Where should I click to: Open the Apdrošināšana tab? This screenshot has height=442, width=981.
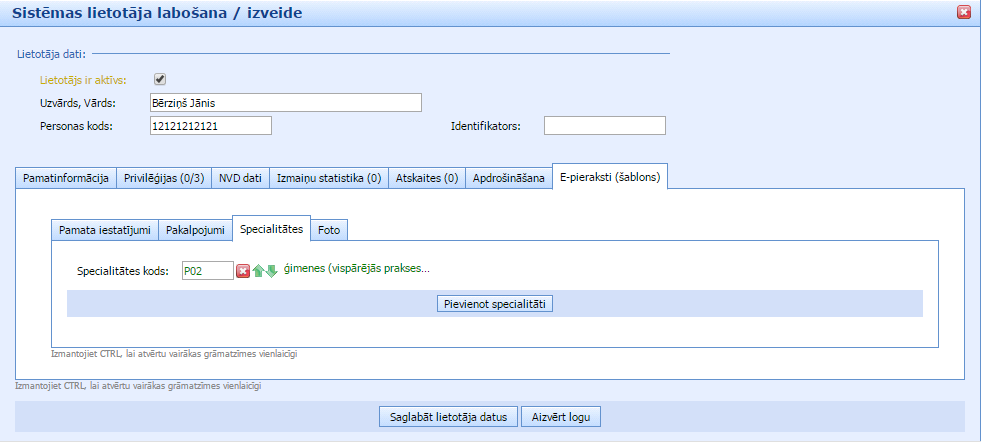click(509, 178)
